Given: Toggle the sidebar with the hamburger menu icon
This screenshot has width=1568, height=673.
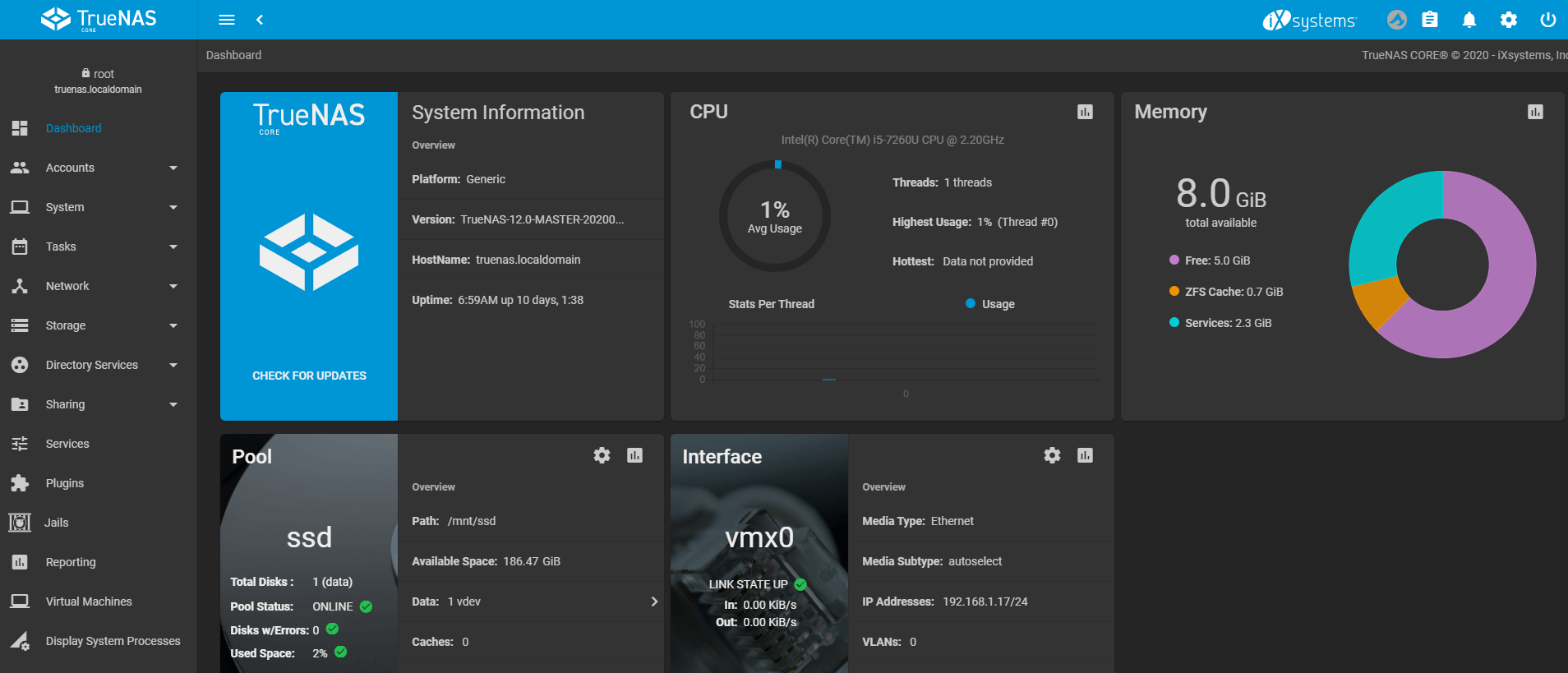Looking at the screenshot, I should point(227,20).
